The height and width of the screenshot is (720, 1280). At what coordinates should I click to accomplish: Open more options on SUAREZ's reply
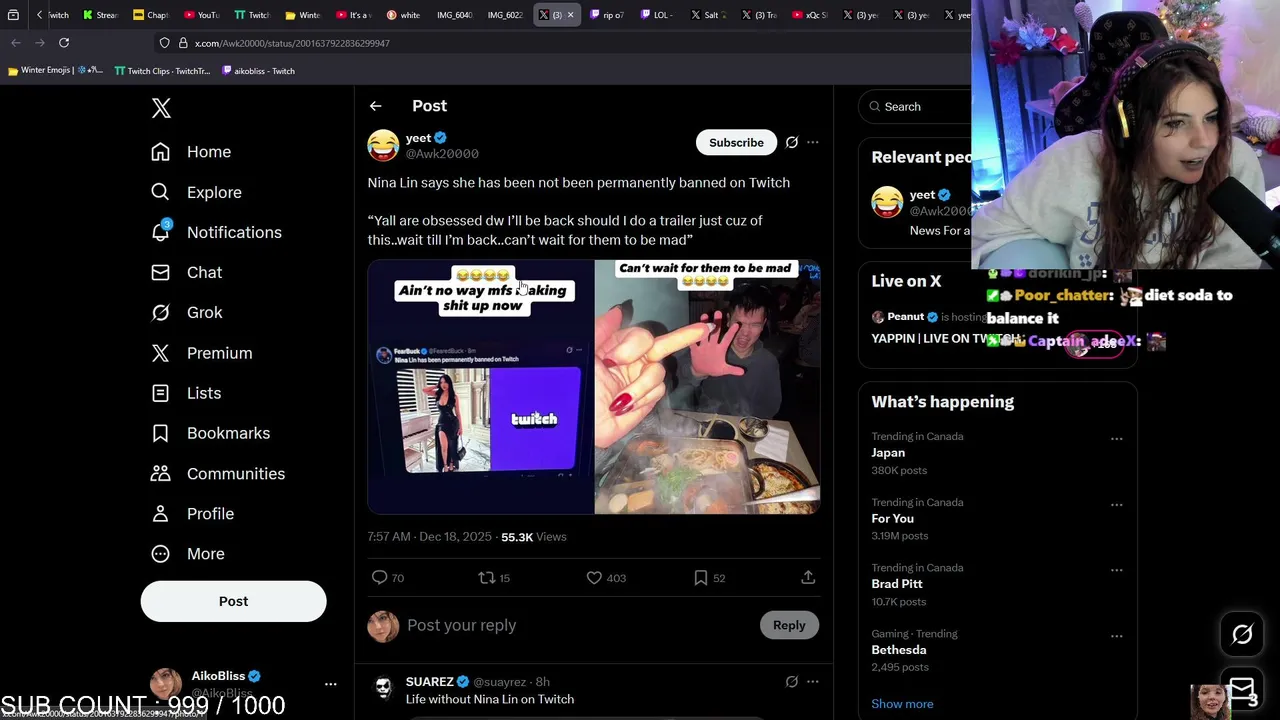[x=812, y=682]
